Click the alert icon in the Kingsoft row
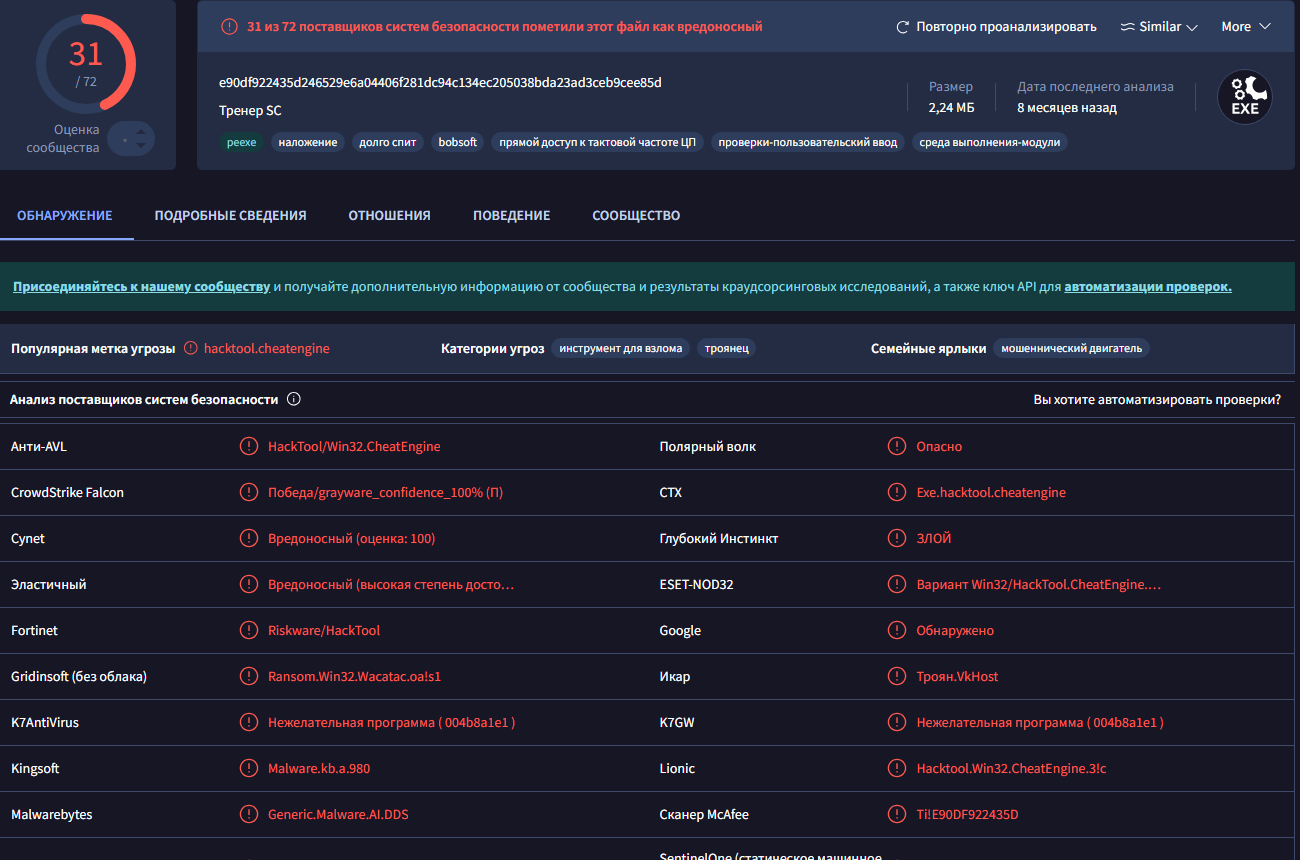The height and width of the screenshot is (860, 1300). point(248,768)
